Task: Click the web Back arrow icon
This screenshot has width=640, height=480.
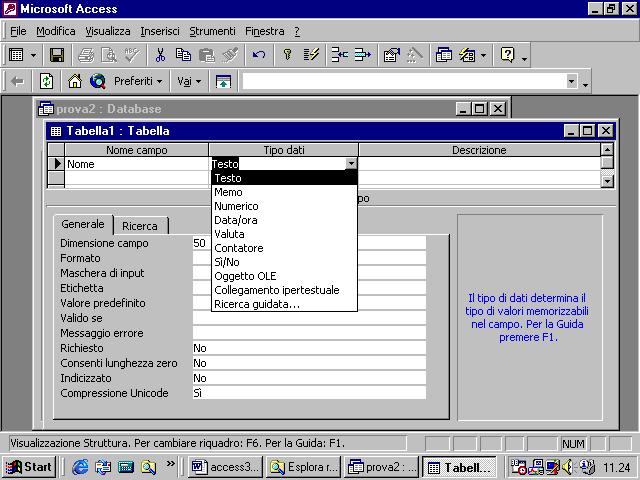Action: click(17, 81)
